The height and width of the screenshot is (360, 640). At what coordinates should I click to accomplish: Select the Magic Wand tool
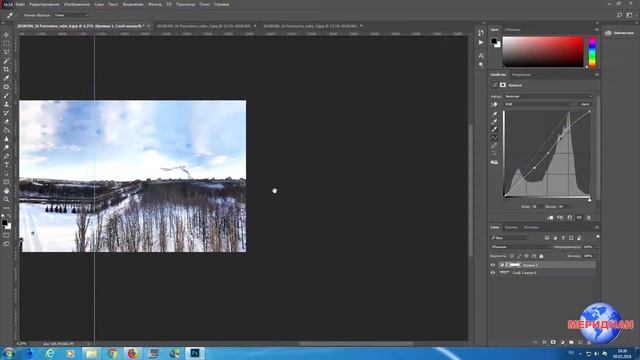click(6, 61)
